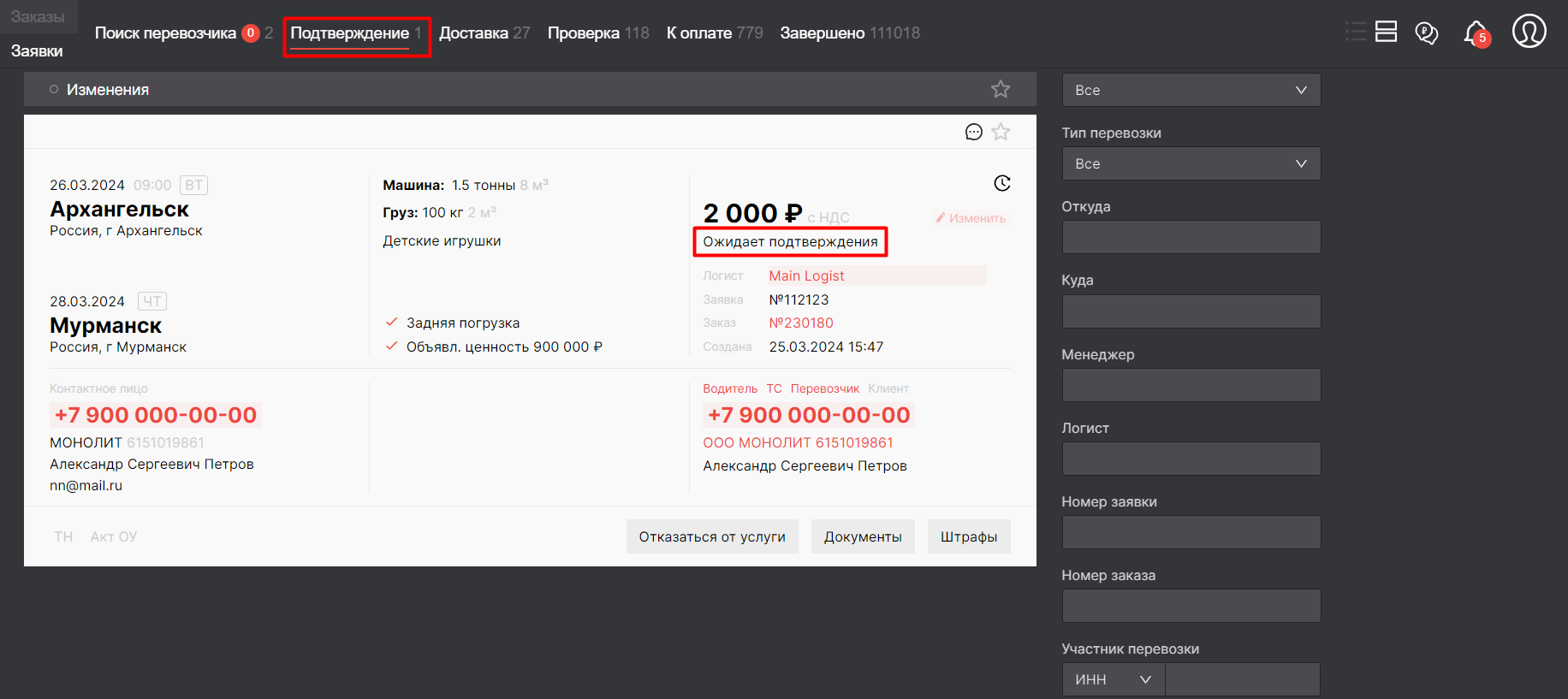Click the Архангельск origin city
This screenshot has height=699, width=1568.
point(119,209)
